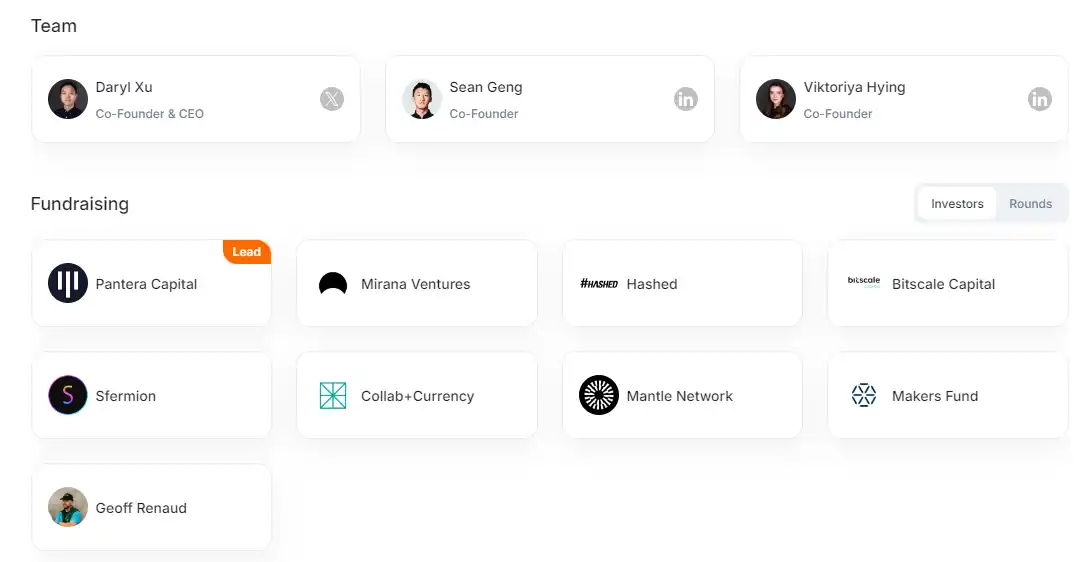Click the Mirana Ventures logo

pos(333,284)
